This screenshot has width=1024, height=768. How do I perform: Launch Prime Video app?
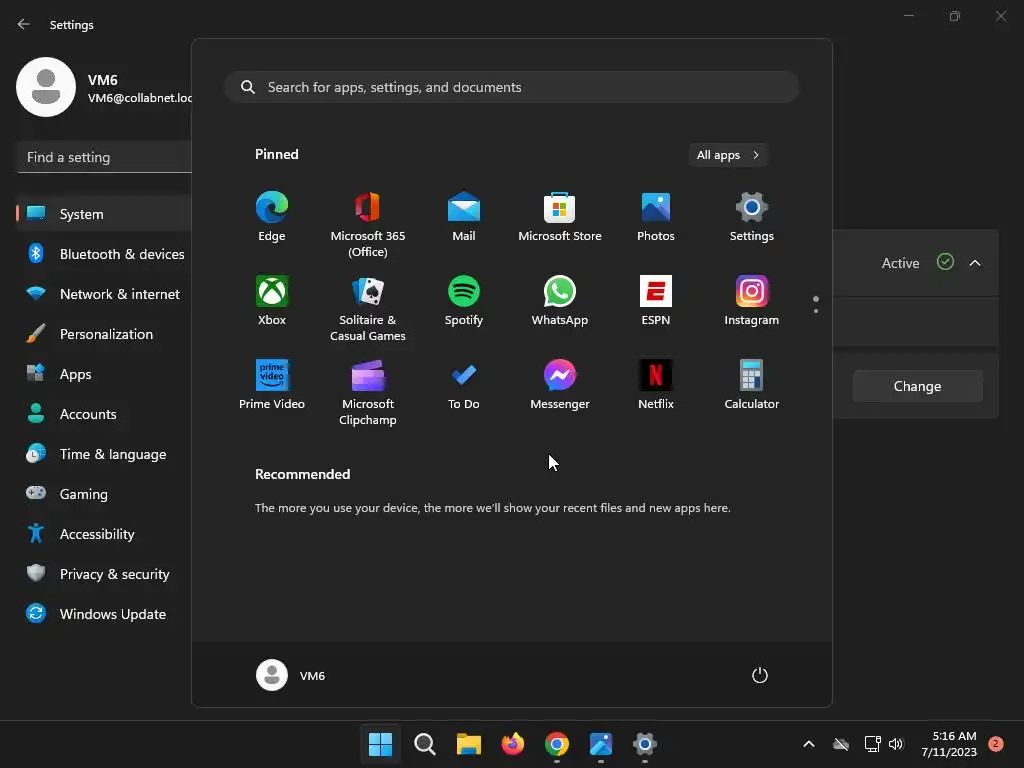pyautogui.click(x=272, y=385)
